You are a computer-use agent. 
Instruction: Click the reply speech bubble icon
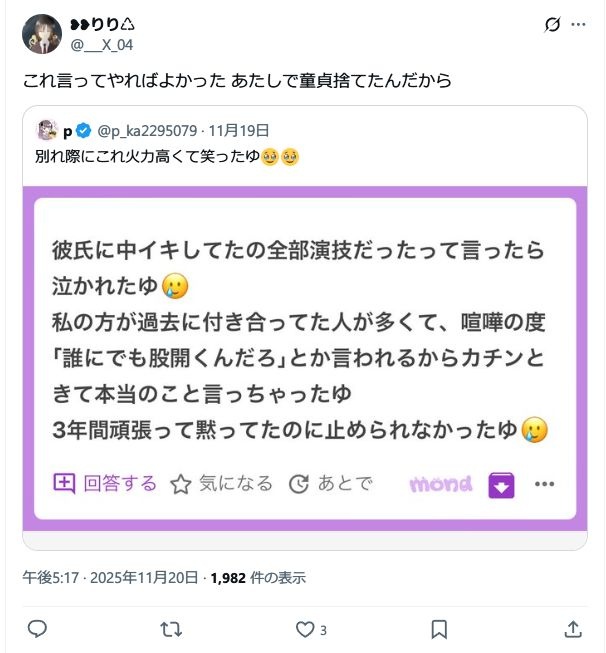point(36,629)
